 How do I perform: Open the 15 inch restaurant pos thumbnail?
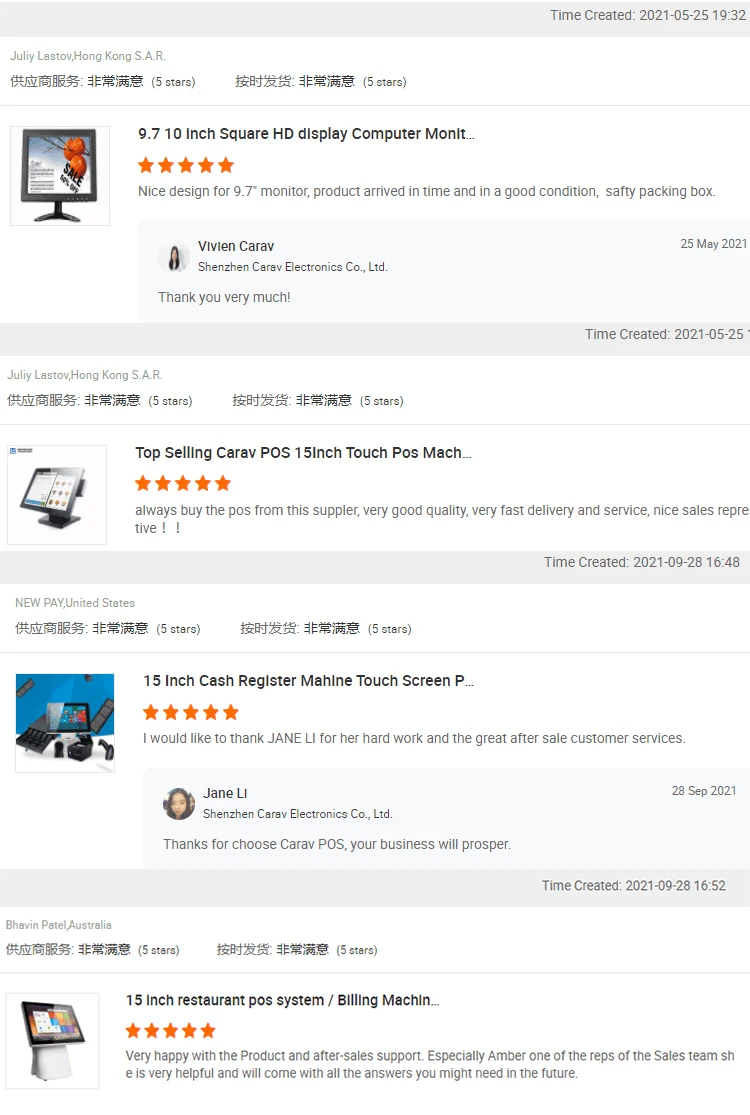53,1041
